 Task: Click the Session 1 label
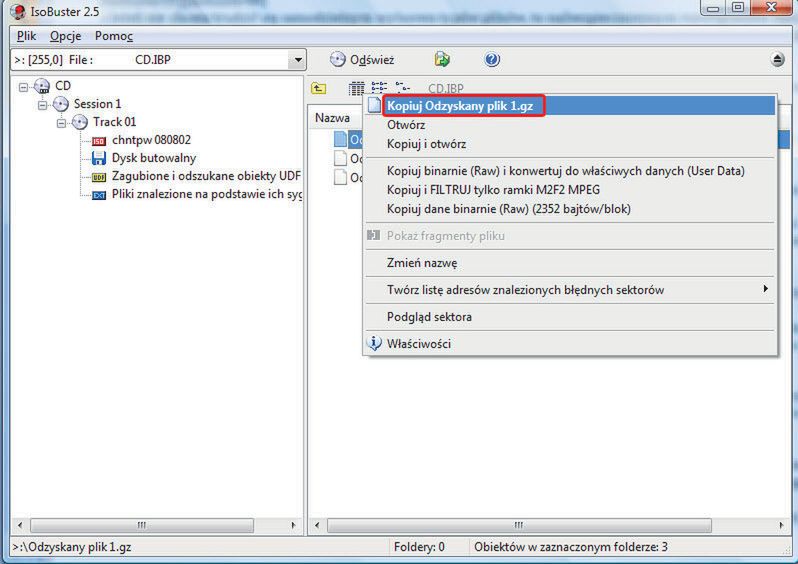pos(97,104)
